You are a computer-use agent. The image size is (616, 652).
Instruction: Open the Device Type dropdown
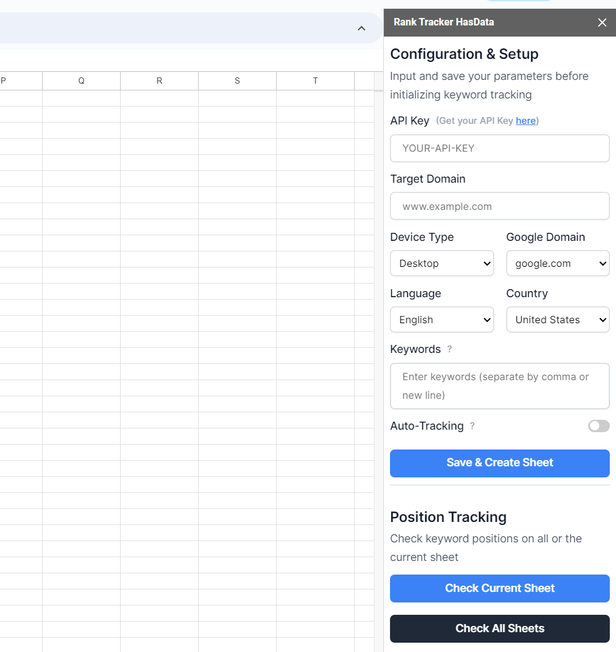(442, 263)
